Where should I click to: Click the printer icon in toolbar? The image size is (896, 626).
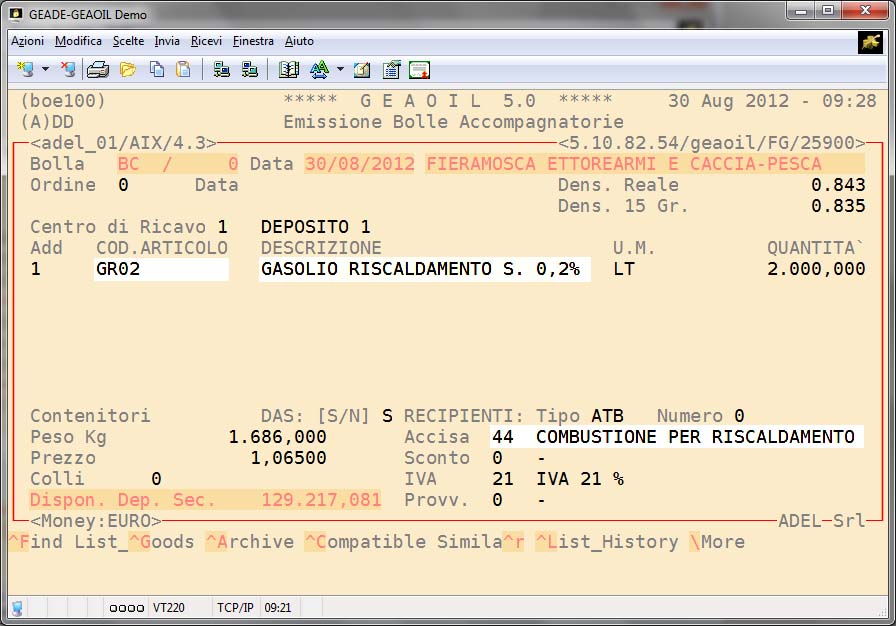97,70
